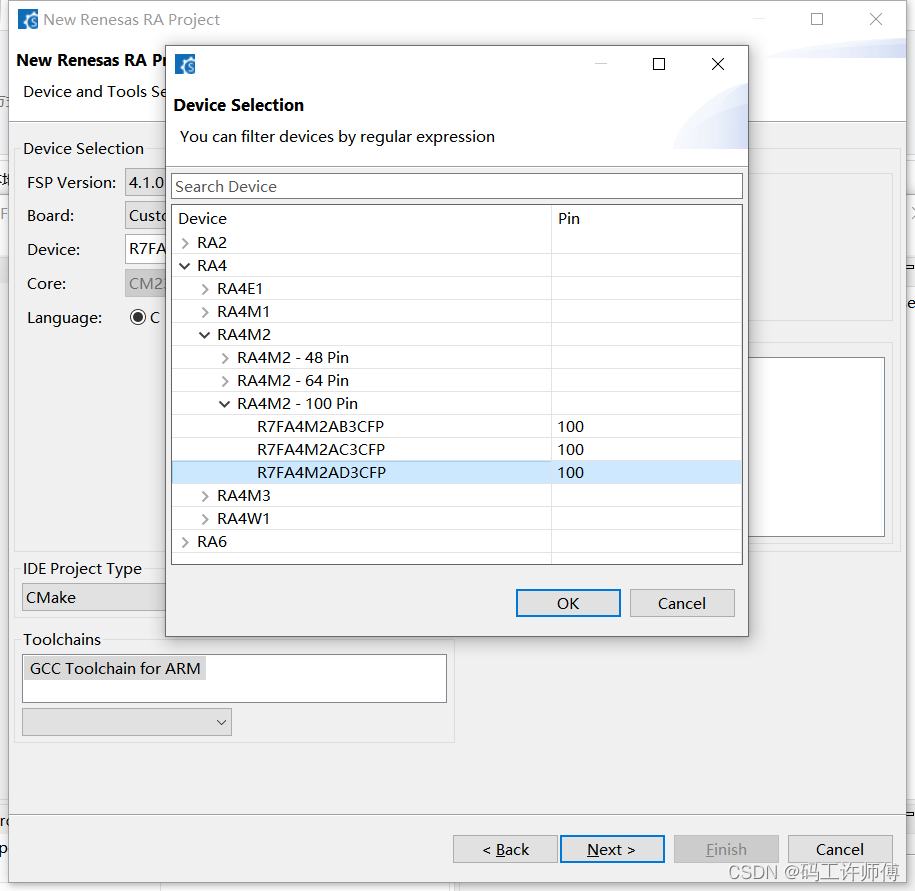The width and height of the screenshot is (915, 891).
Task: Collapse RA4M2 - 100 Pin node
Action: (225, 404)
